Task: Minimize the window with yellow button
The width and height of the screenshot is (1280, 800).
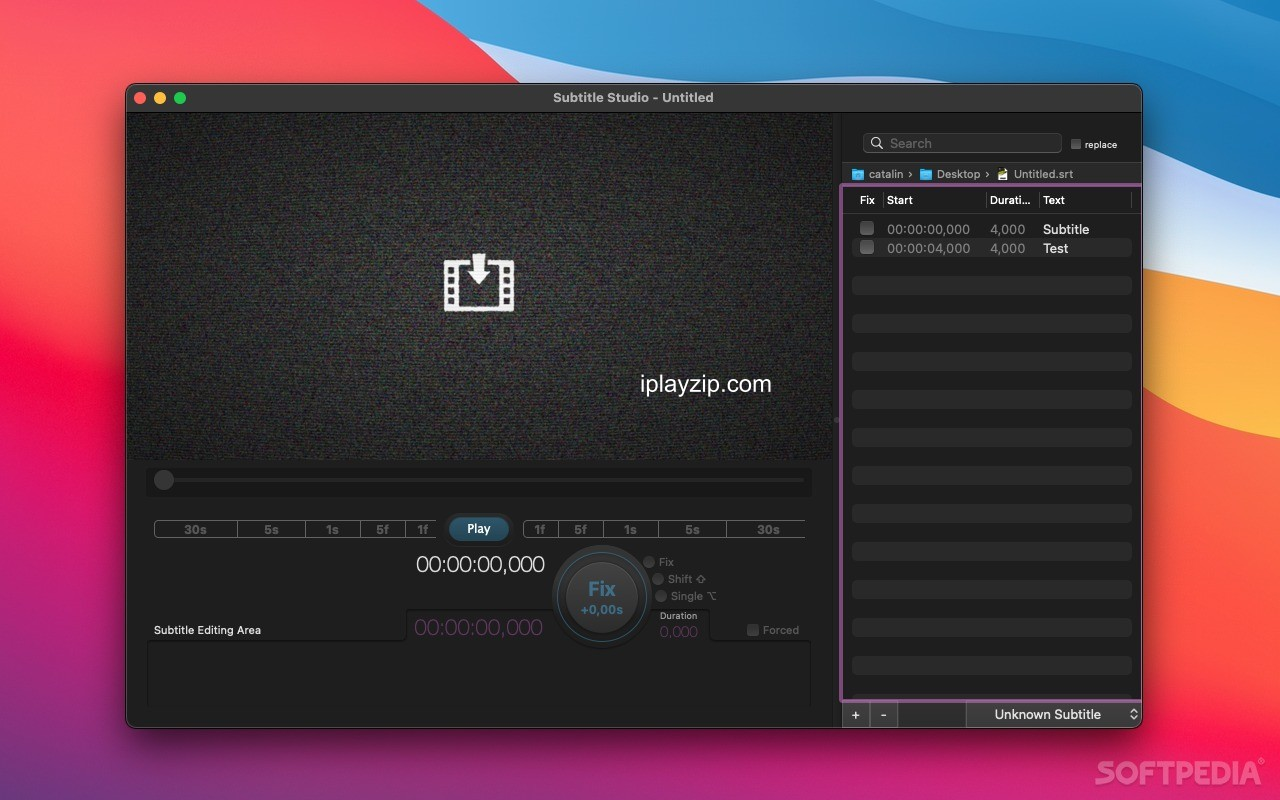Action: [x=160, y=97]
